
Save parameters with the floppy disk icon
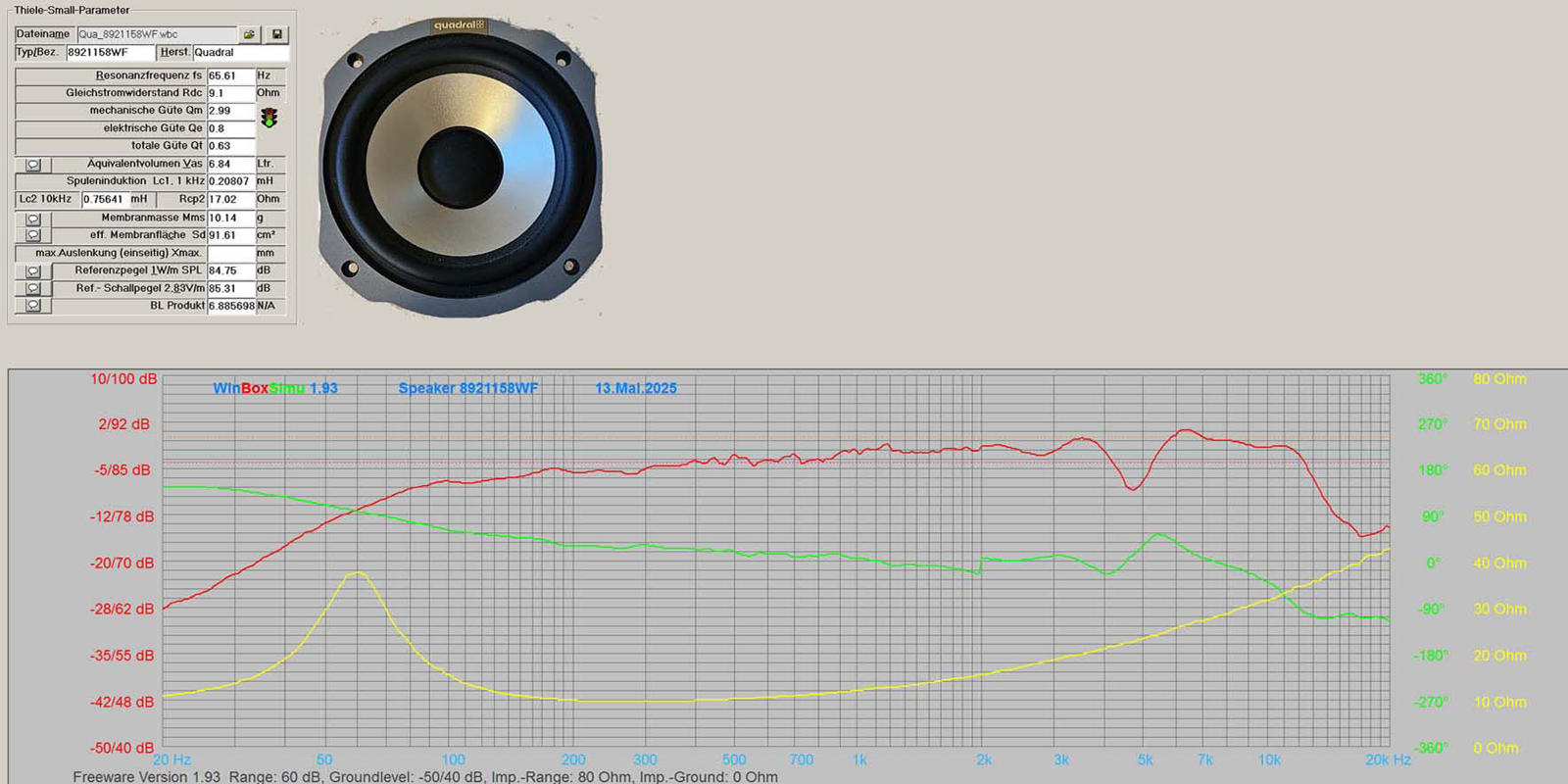[277, 34]
